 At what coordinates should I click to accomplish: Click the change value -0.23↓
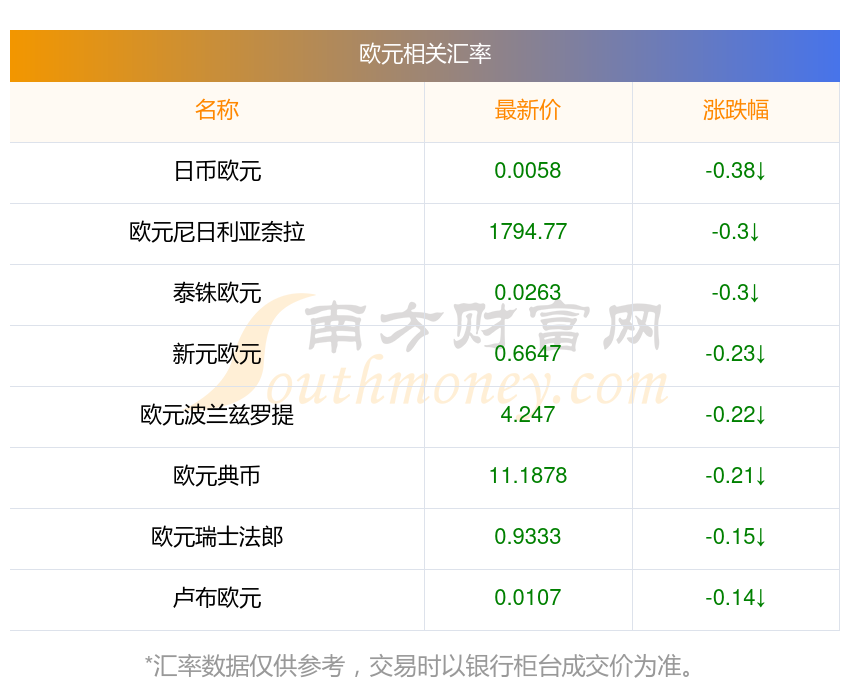click(736, 354)
